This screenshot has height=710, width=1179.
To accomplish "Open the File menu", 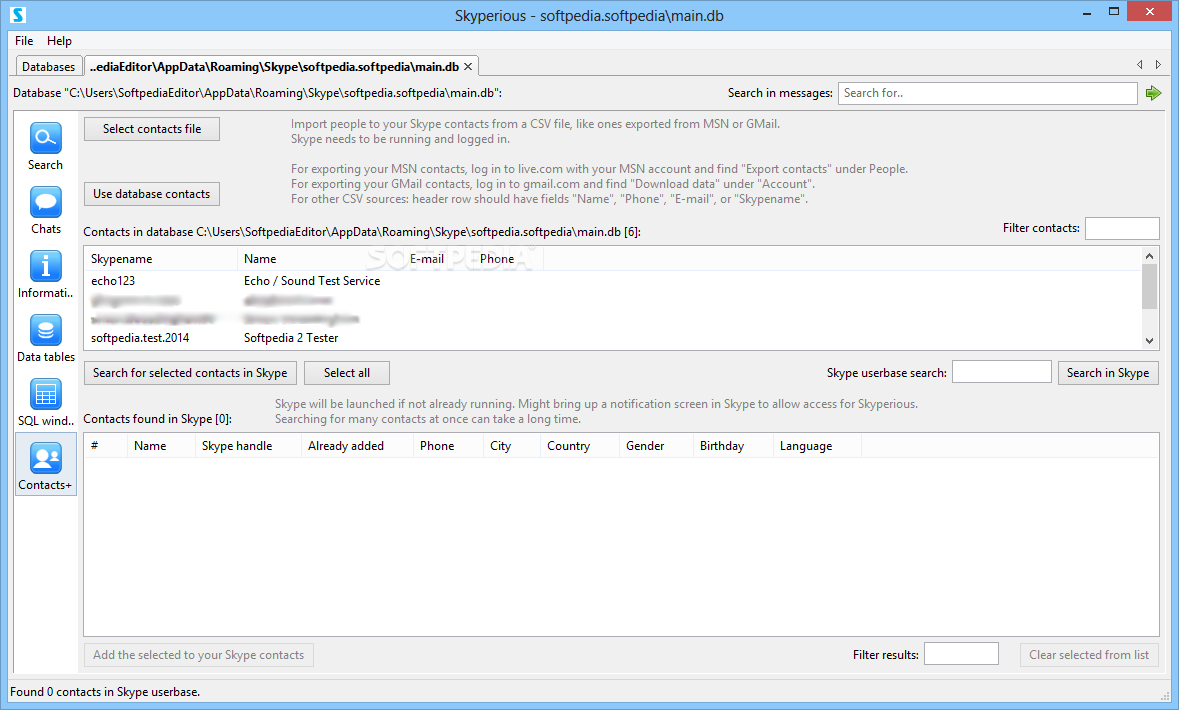I will point(24,41).
